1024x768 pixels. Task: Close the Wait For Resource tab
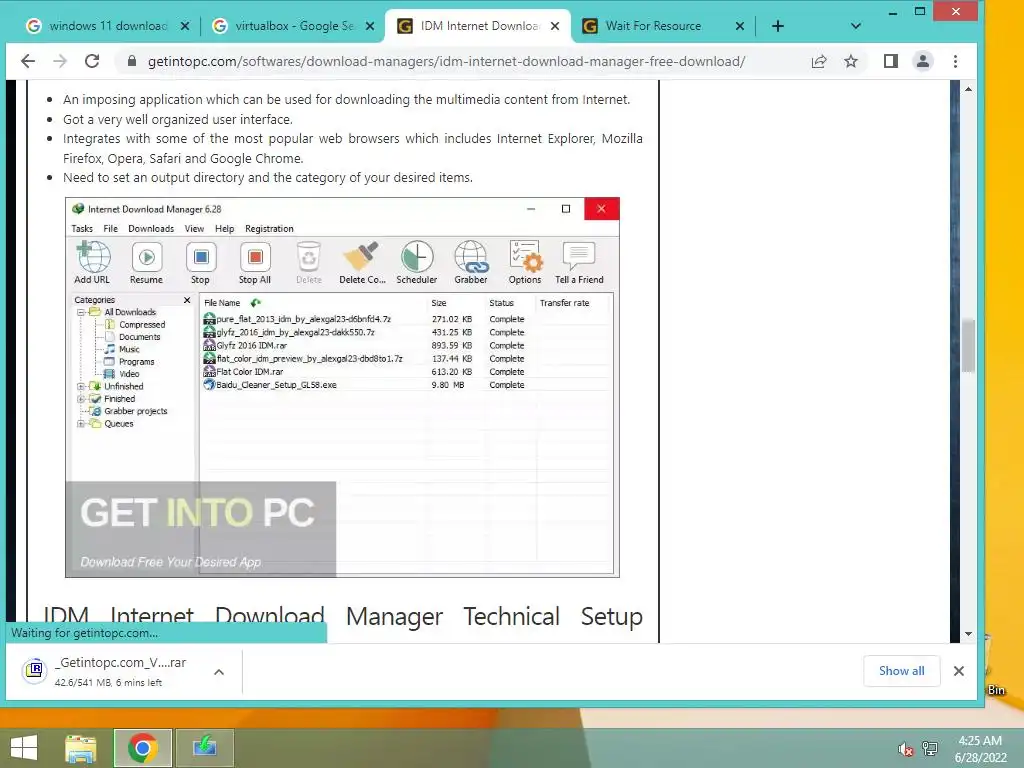(739, 26)
